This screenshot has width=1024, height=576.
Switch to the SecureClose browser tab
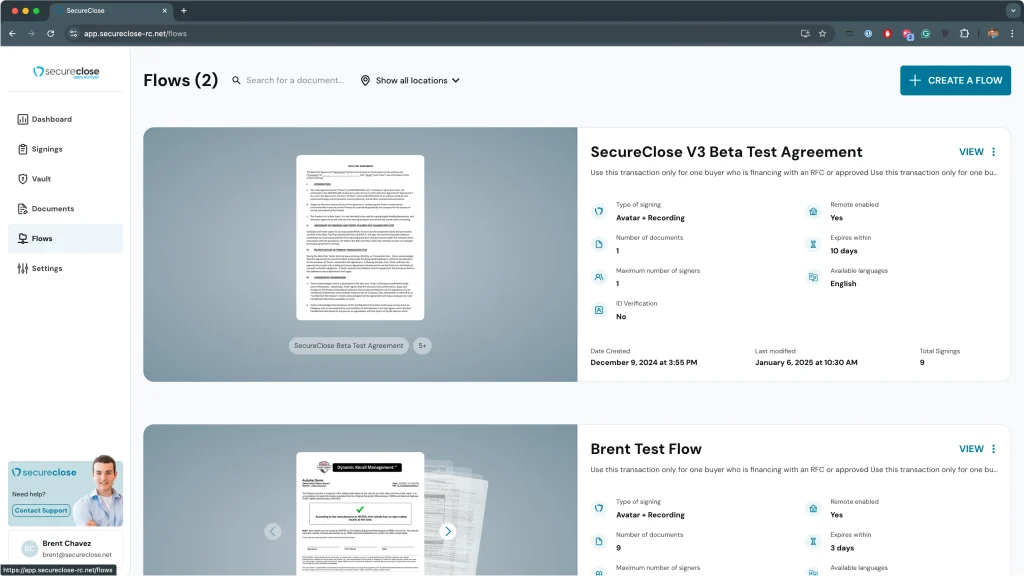coord(110,10)
